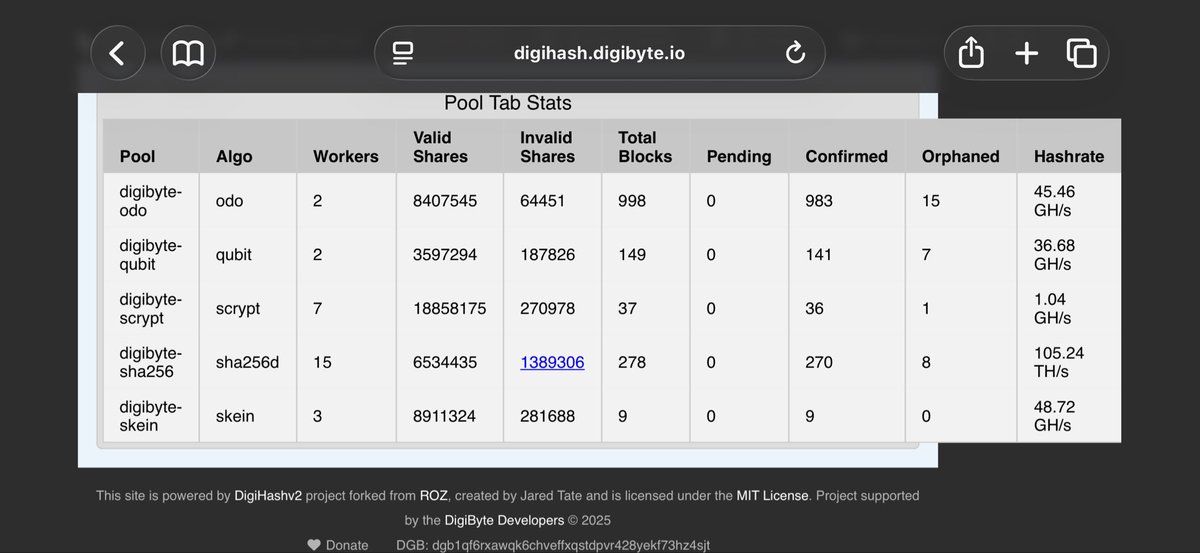Click orphaned value 15

[931, 201]
